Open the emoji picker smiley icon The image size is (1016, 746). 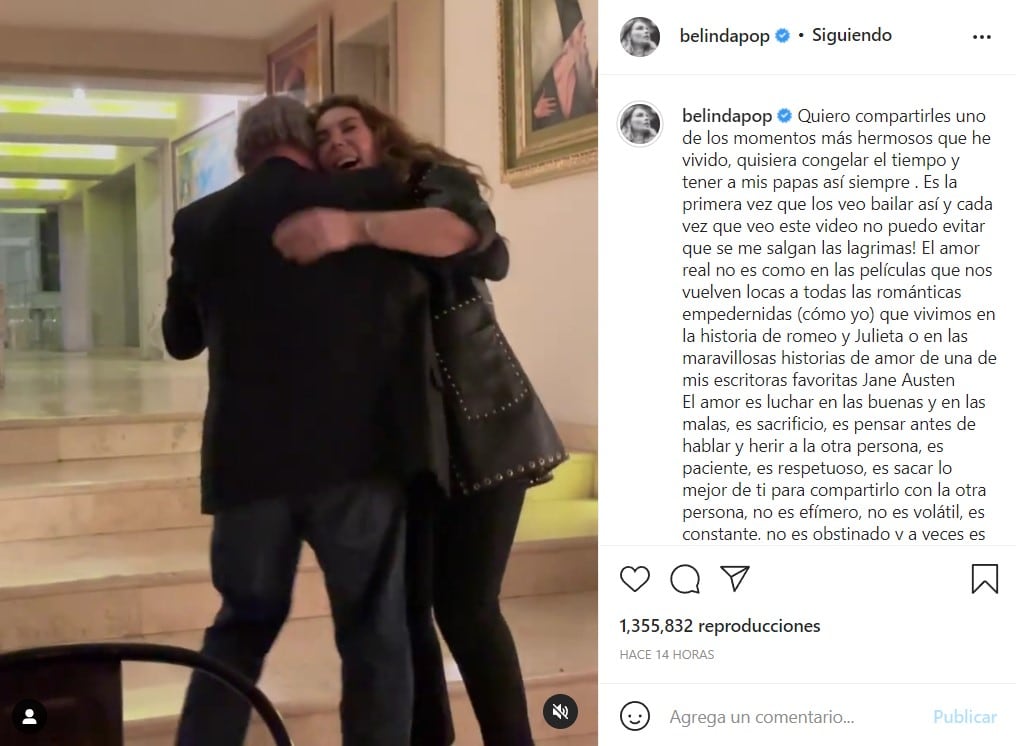634,716
